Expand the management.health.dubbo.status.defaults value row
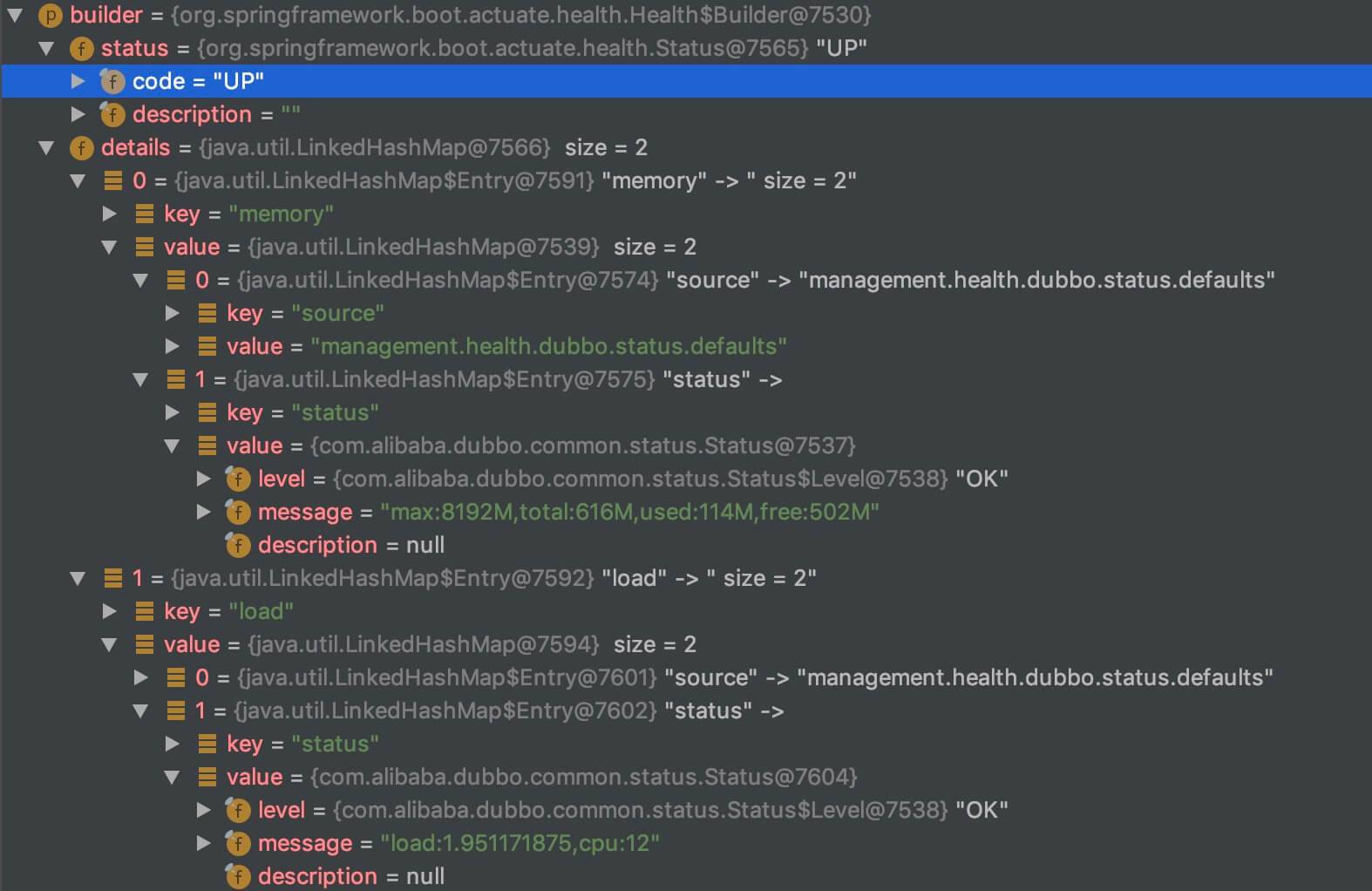 pyautogui.click(x=172, y=346)
